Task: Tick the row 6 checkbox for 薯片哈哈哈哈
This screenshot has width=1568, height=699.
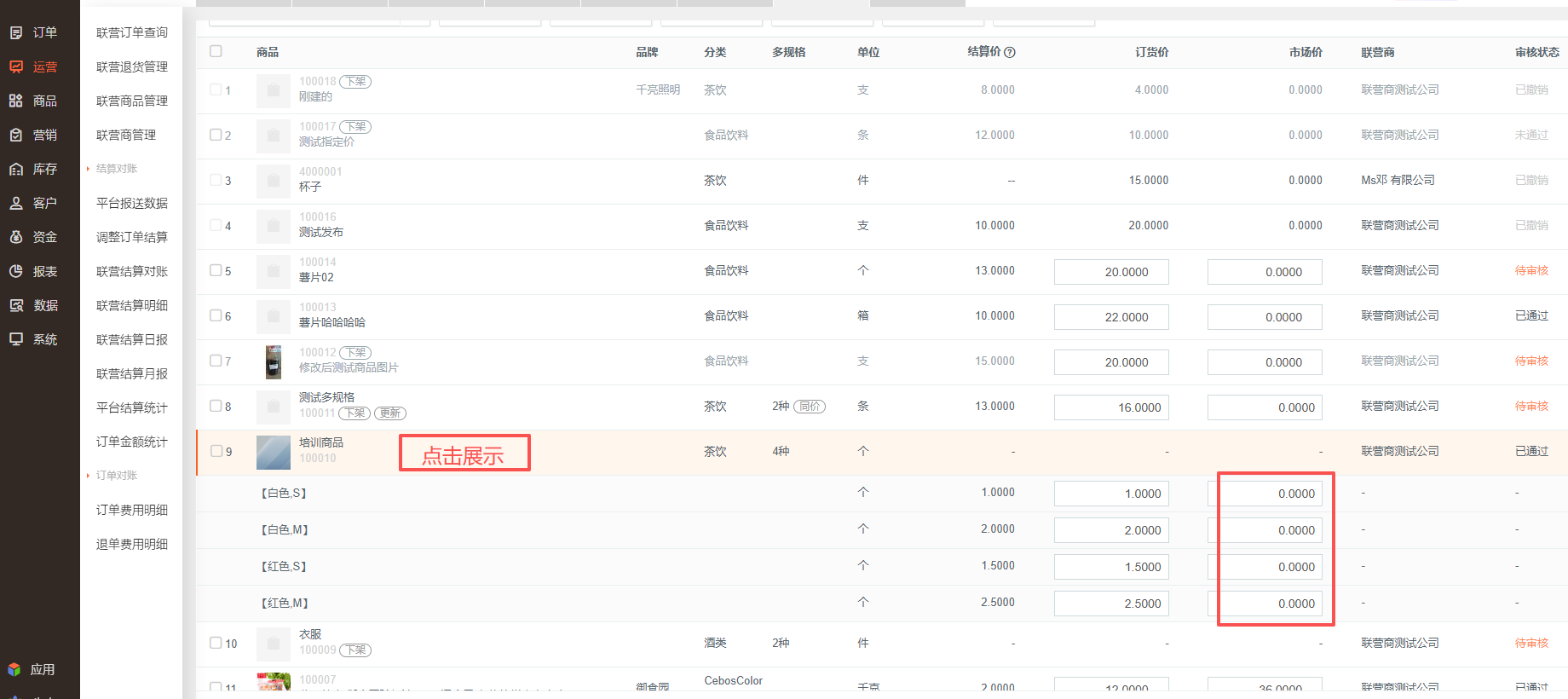Action: (216, 315)
